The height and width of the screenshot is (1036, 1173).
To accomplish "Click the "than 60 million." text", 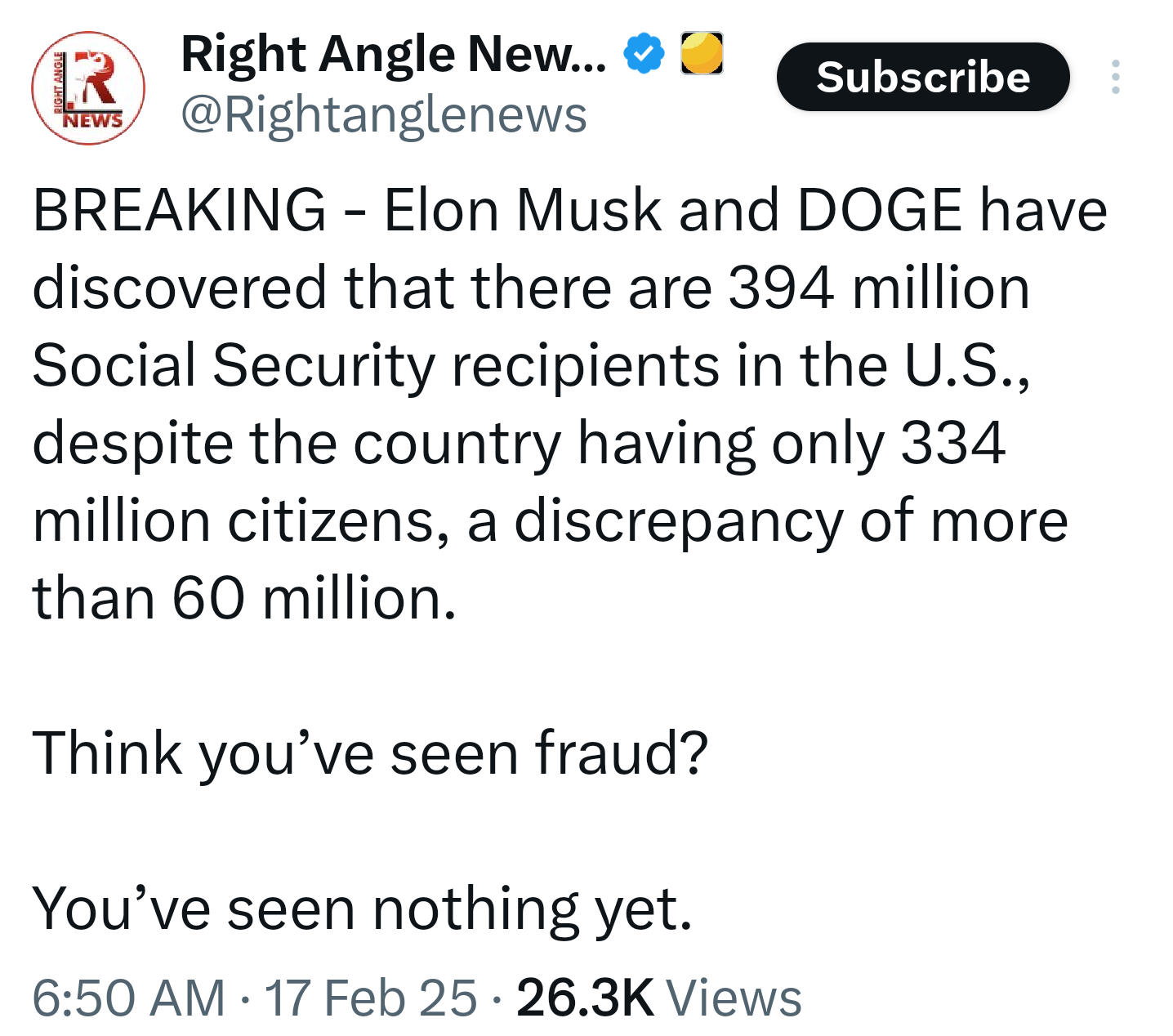I will coord(244,597).
